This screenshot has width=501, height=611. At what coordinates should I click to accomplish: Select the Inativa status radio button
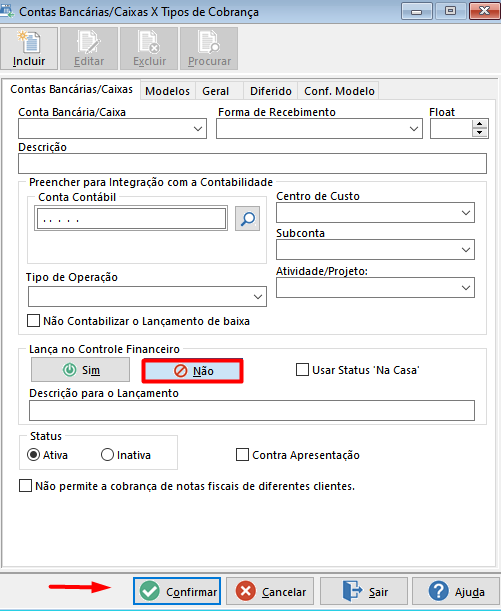point(107,455)
